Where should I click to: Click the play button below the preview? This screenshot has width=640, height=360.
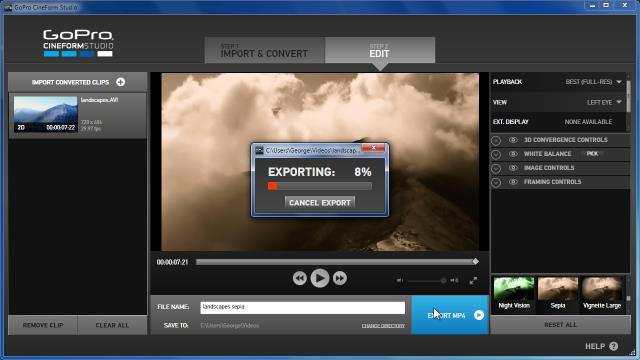coord(320,278)
